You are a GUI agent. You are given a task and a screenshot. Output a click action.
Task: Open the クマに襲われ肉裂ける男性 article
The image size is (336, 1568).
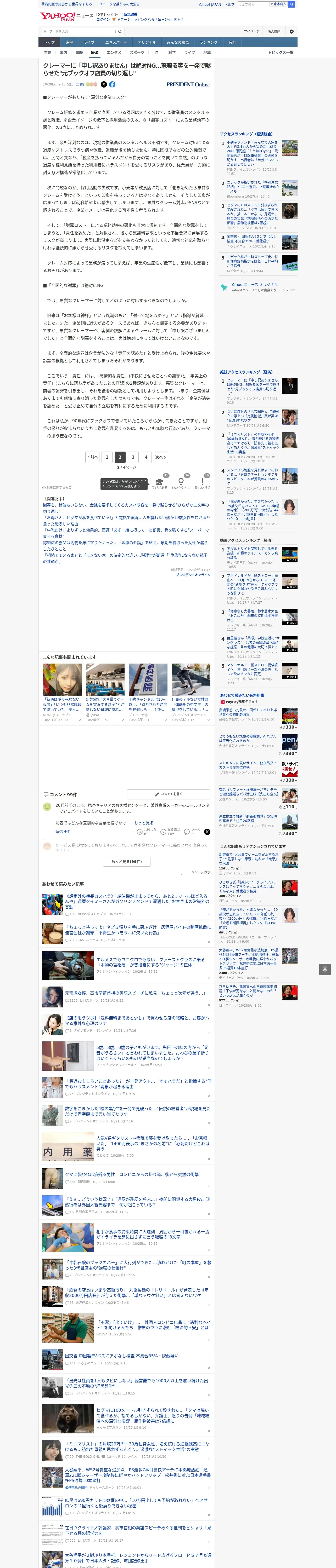point(132,1174)
